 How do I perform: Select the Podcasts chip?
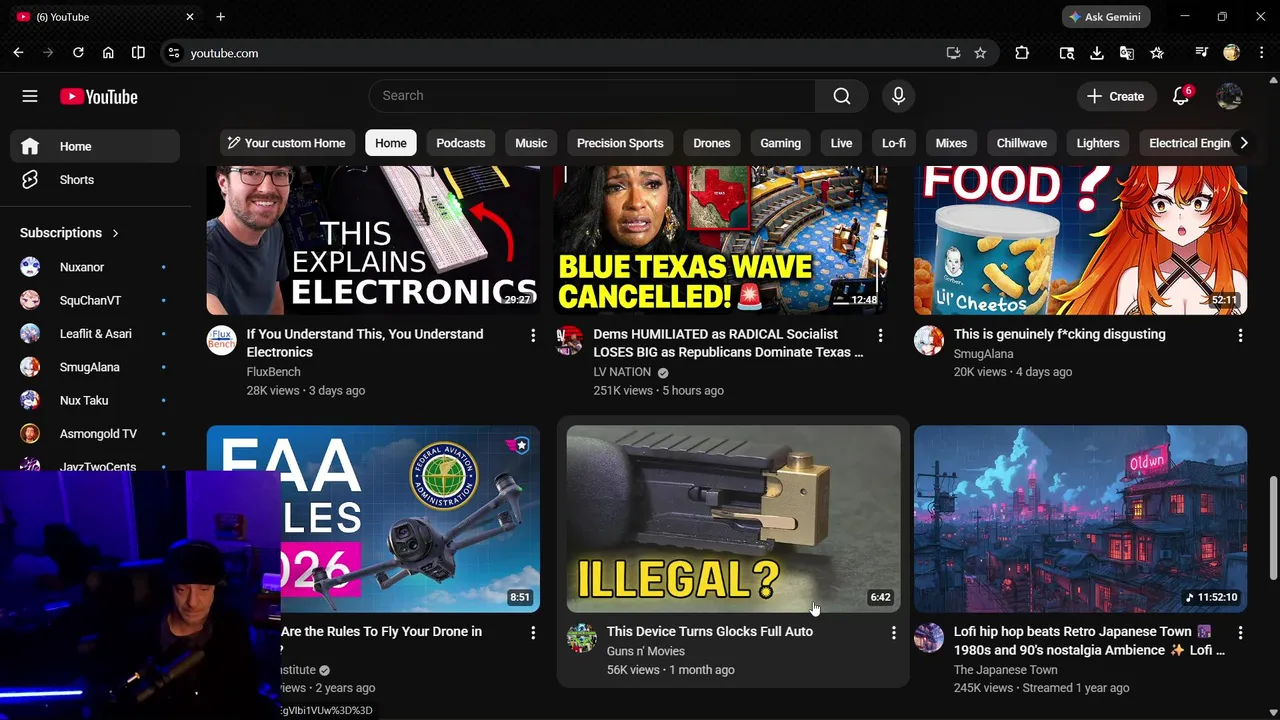point(461,143)
